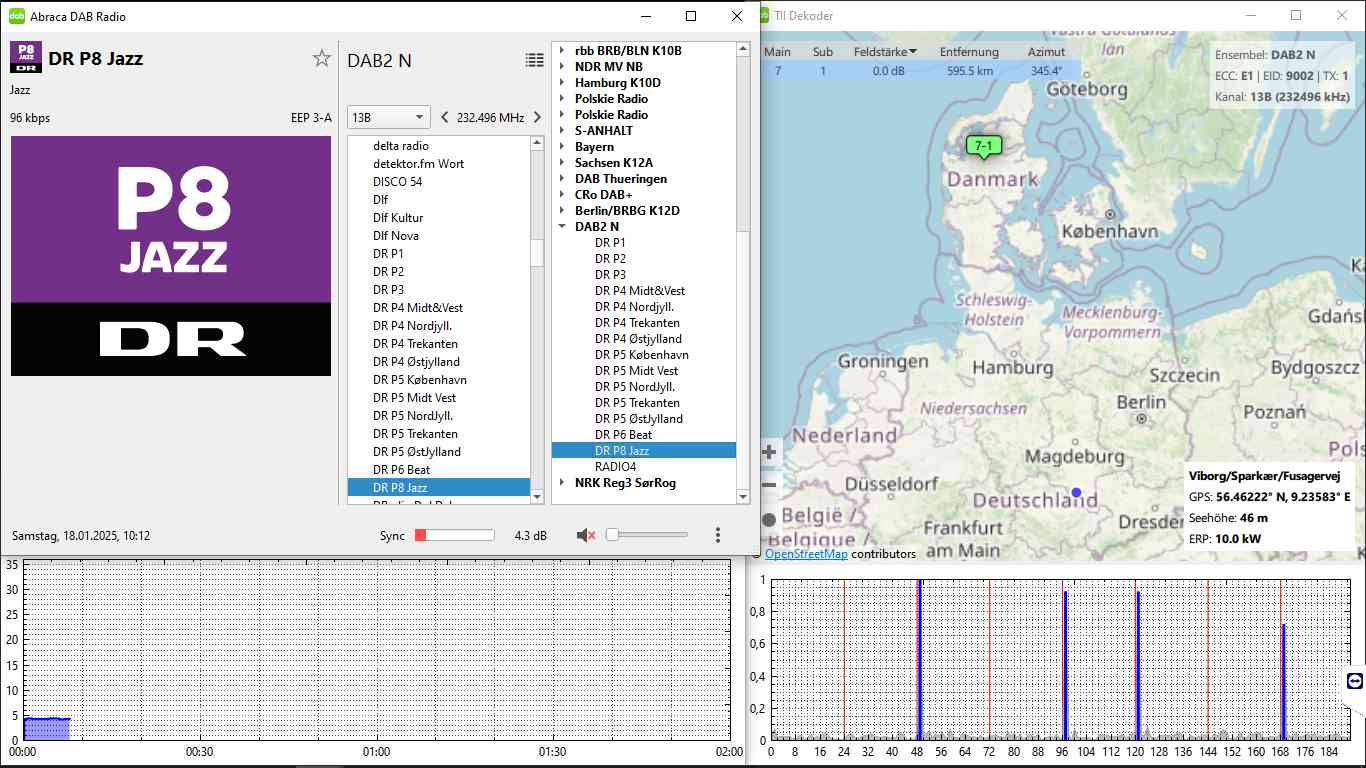Viewport: 1366px width, 768px height.
Task: Click the Entfernung column header
Action: click(968, 52)
